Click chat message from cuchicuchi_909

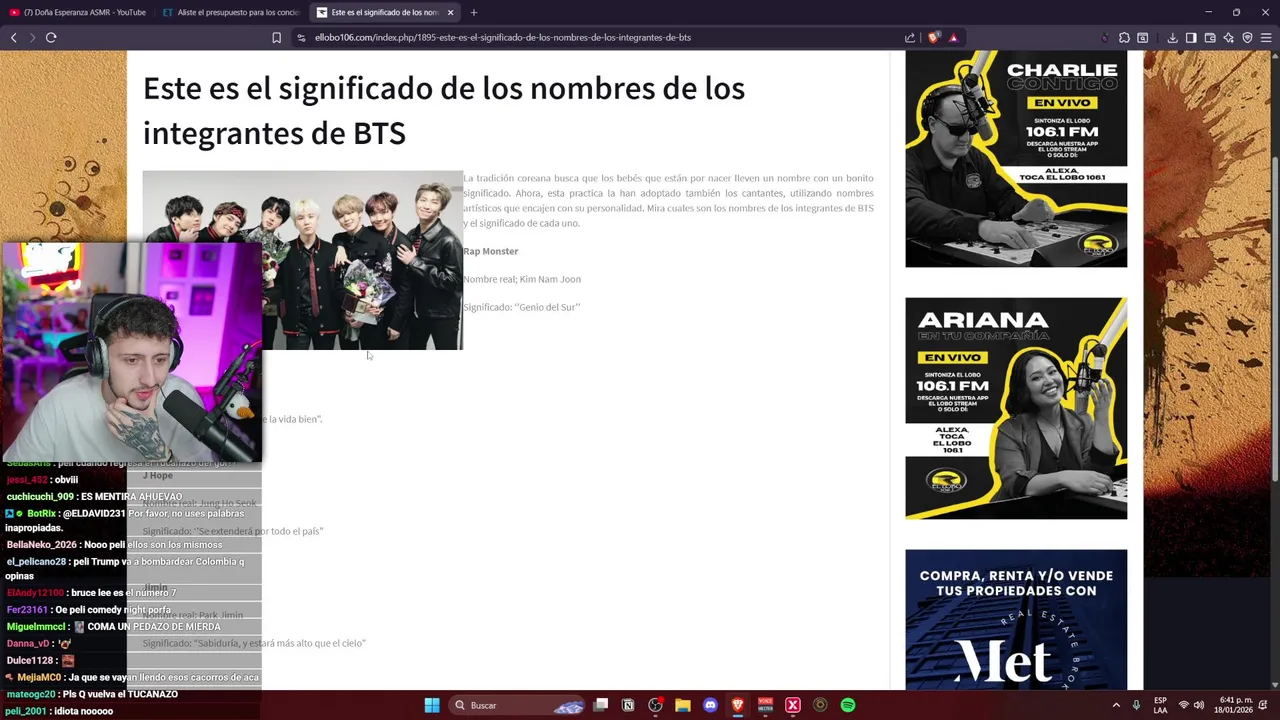(95, 497)
